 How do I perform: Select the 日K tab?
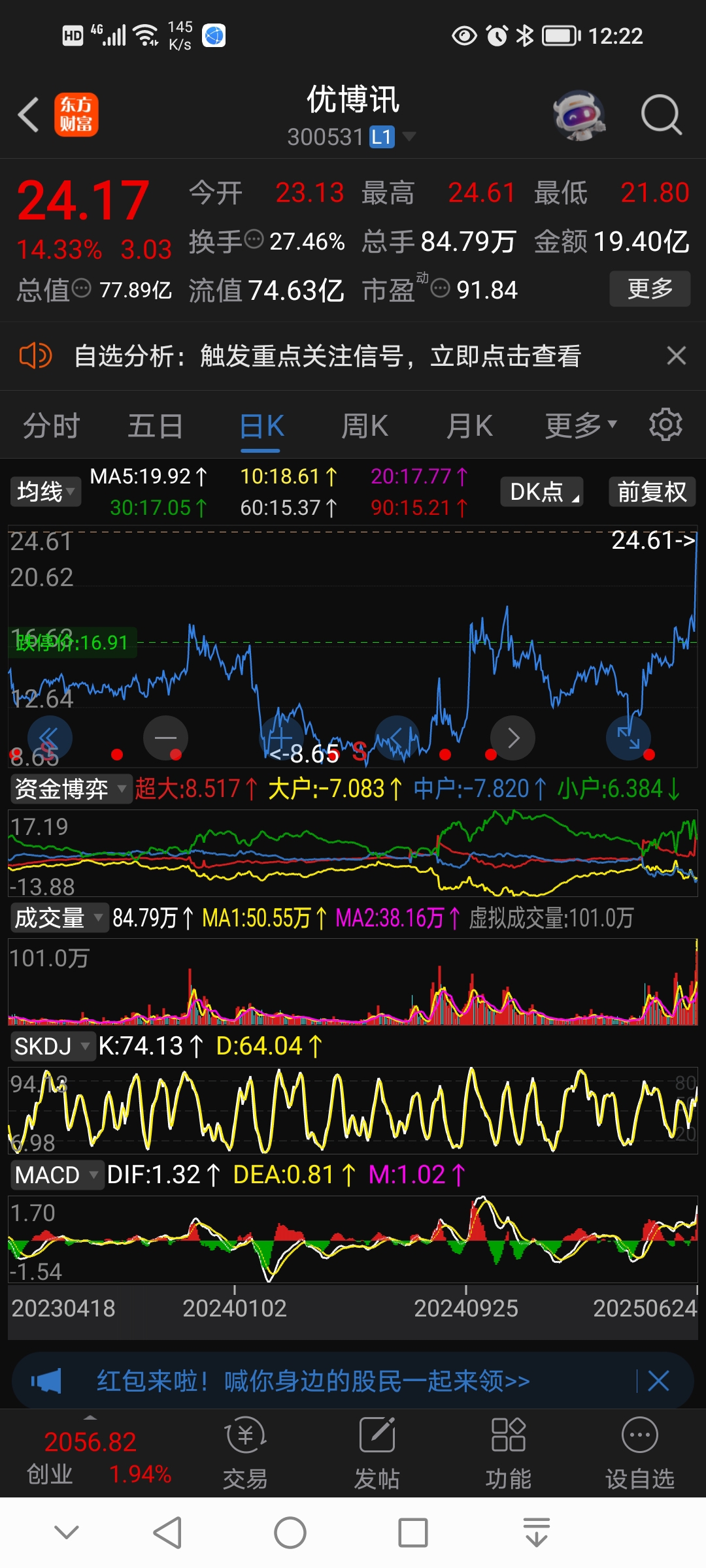click(x=261, y=427)
